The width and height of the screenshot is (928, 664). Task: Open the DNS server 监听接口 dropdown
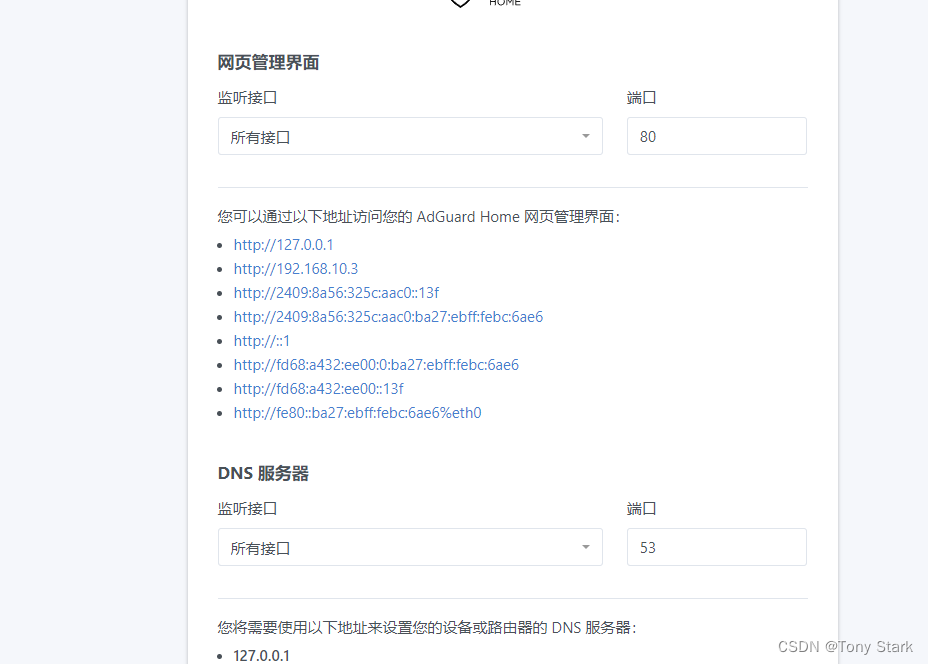coord(410,547)
